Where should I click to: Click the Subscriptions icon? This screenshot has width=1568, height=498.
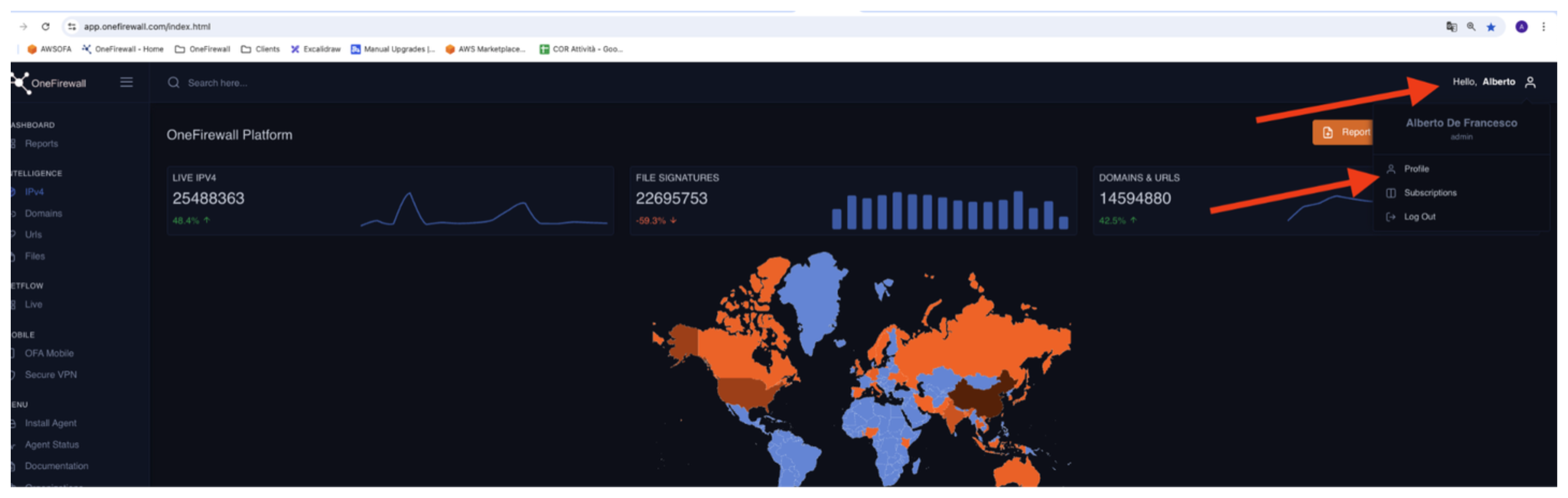pos(1391,193)
